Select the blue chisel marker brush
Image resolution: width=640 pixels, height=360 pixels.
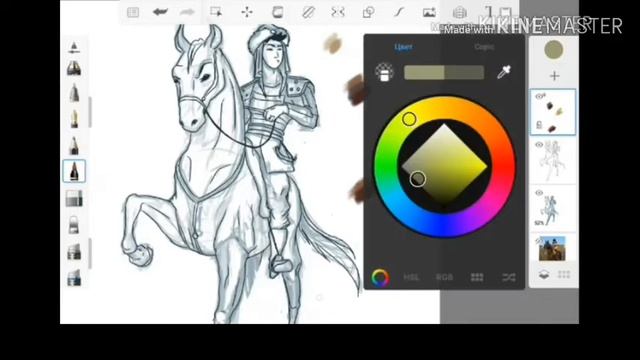[x=74, y=278]
